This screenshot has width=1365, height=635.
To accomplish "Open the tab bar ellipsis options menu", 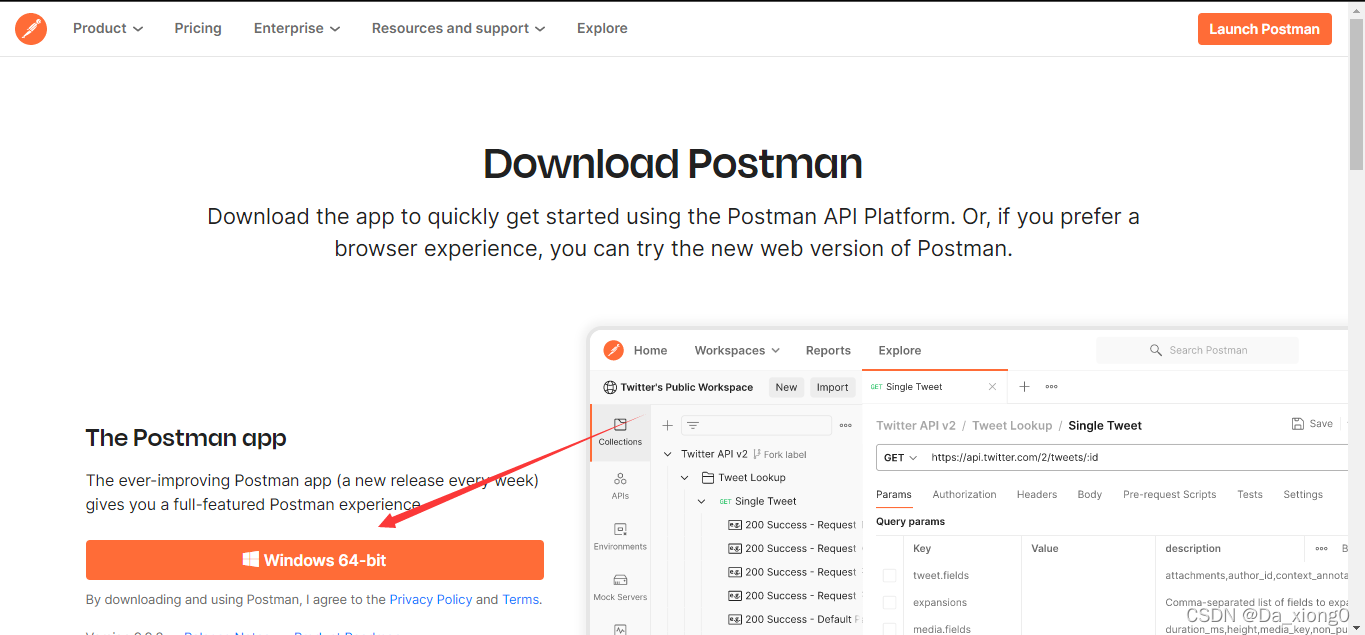I will point(1051,386).
